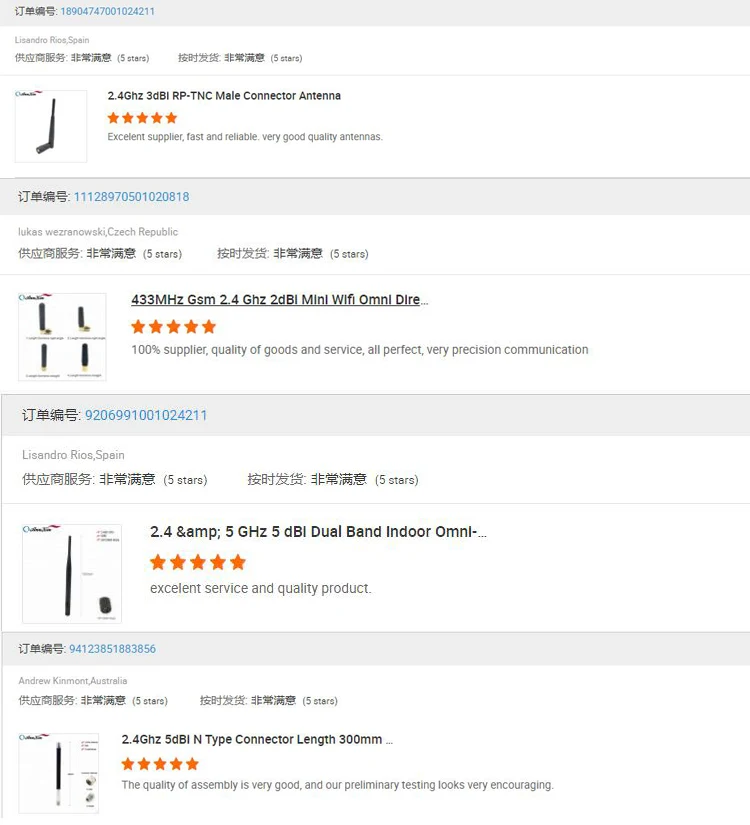Click the RP-TNC Male Connector Antenna title
This screenshot has width=750, height=825.
224,96
